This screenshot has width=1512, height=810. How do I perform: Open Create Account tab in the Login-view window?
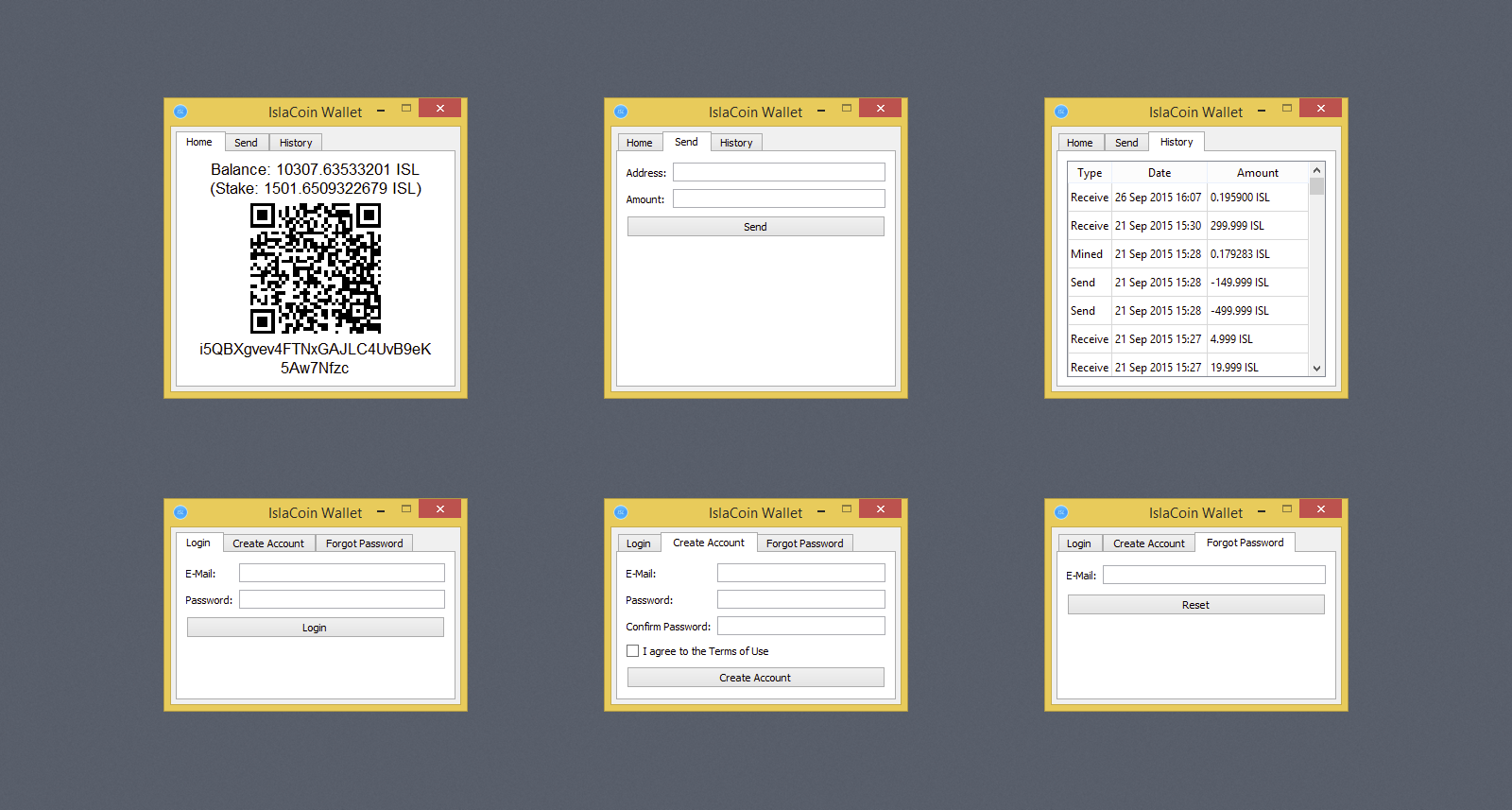268,543
